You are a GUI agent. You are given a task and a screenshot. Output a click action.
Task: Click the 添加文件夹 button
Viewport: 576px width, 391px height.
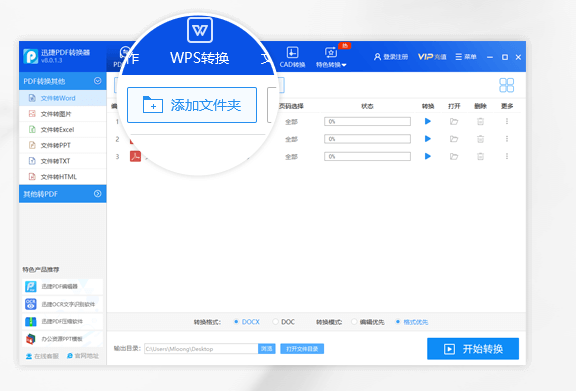point(192,105)
